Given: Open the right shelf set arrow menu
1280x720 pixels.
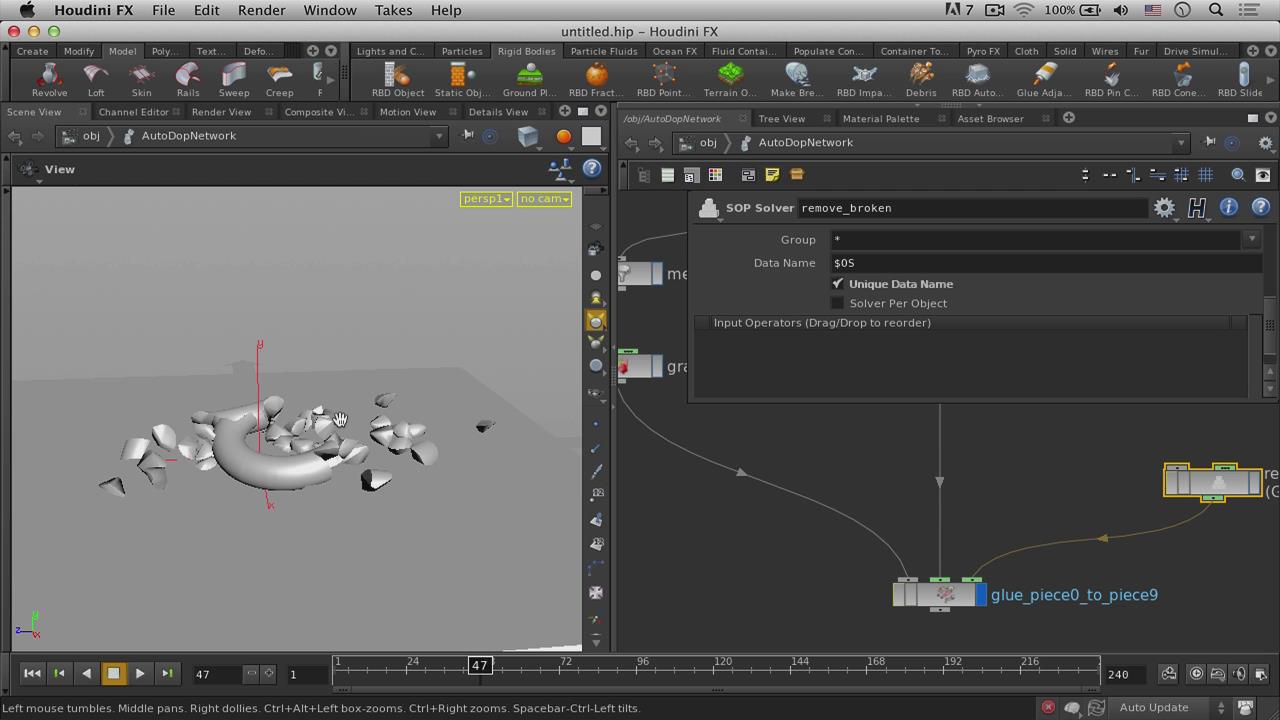Looking at the screenshot, I should coord(1271,51).
